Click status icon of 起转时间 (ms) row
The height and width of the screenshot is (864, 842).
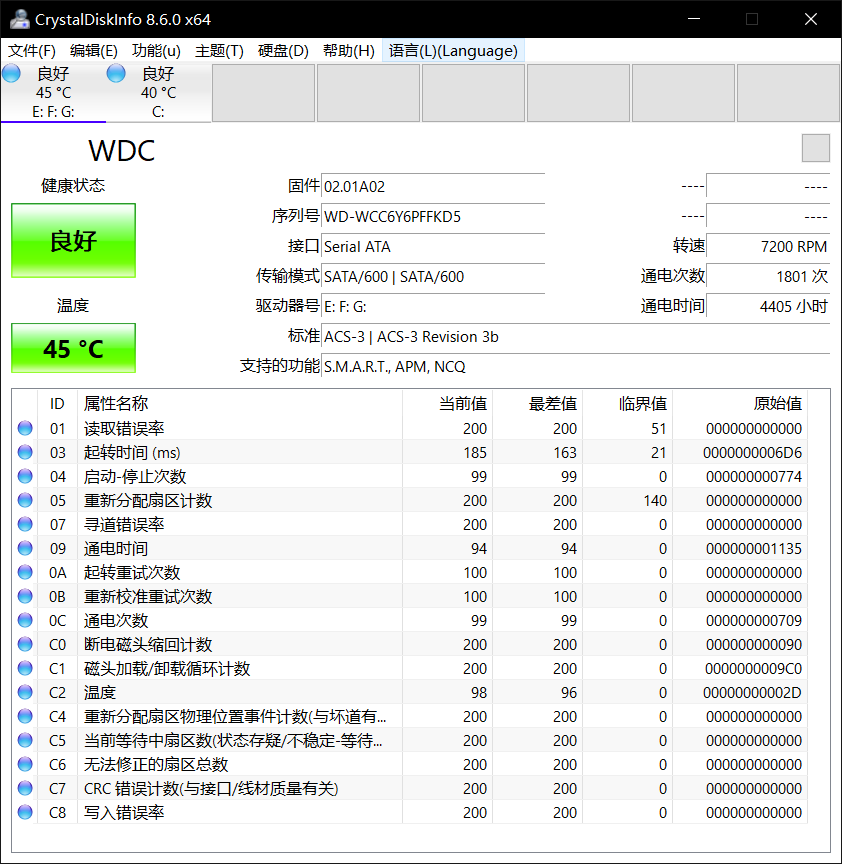[x=25, y=452]
